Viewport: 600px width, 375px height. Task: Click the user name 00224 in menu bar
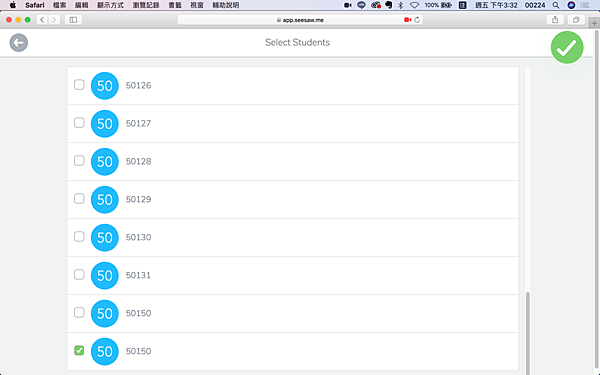tap(535, 5)
